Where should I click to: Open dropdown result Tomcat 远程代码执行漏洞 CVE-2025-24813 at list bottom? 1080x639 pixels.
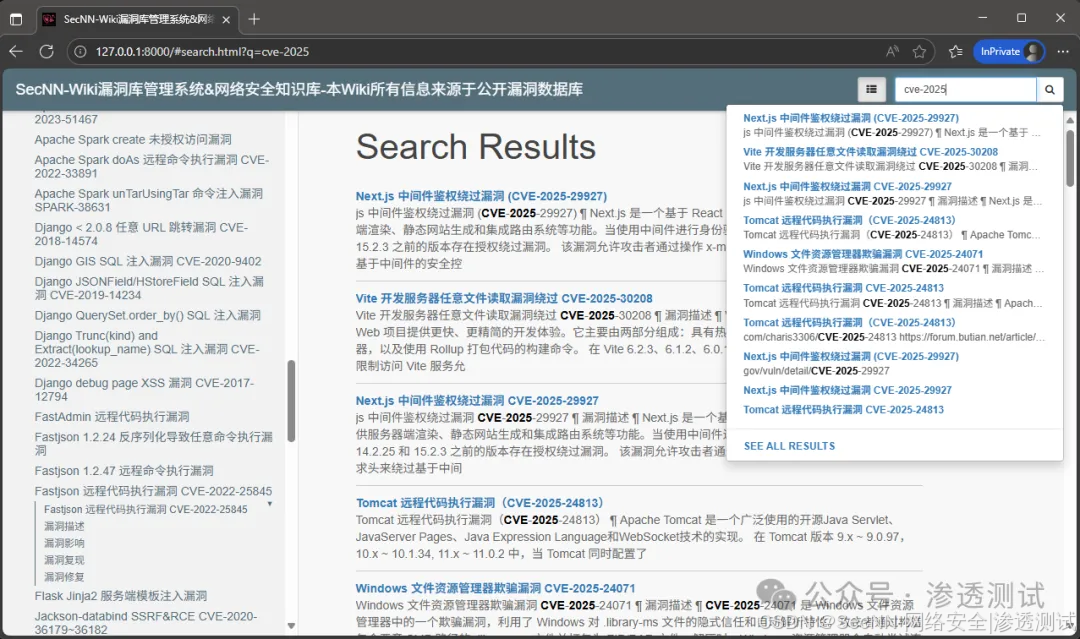point(843,410)
